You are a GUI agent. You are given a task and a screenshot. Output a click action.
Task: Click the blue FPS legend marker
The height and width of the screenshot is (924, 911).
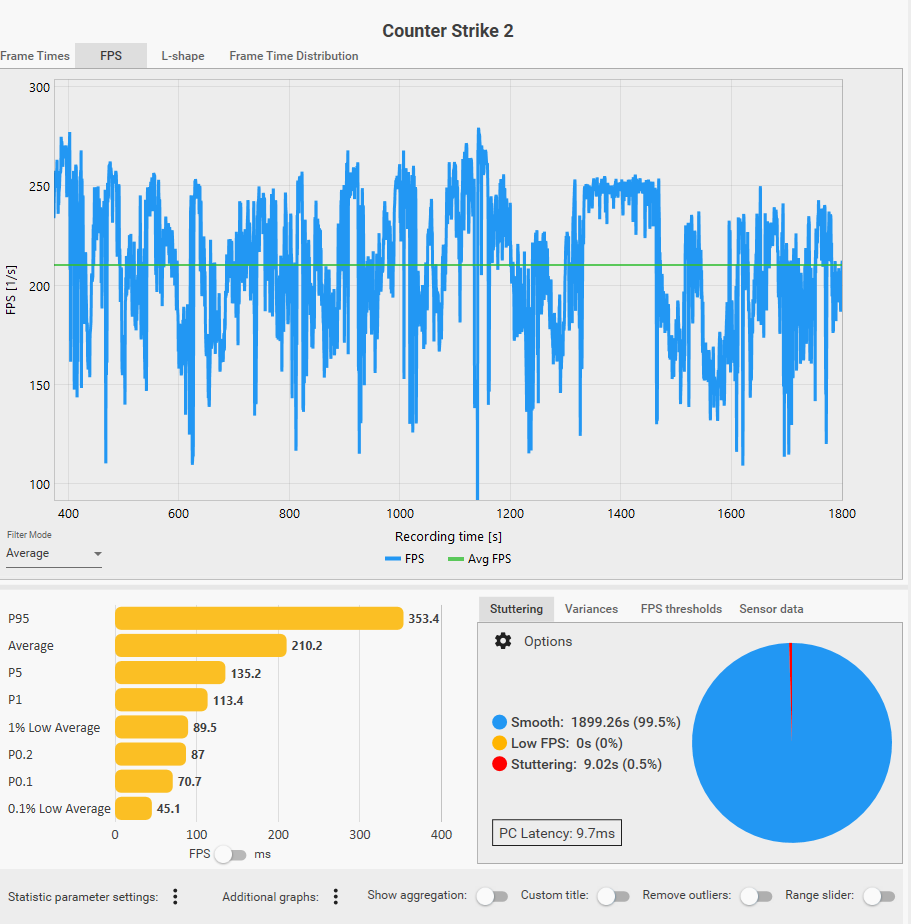point(392,559)
